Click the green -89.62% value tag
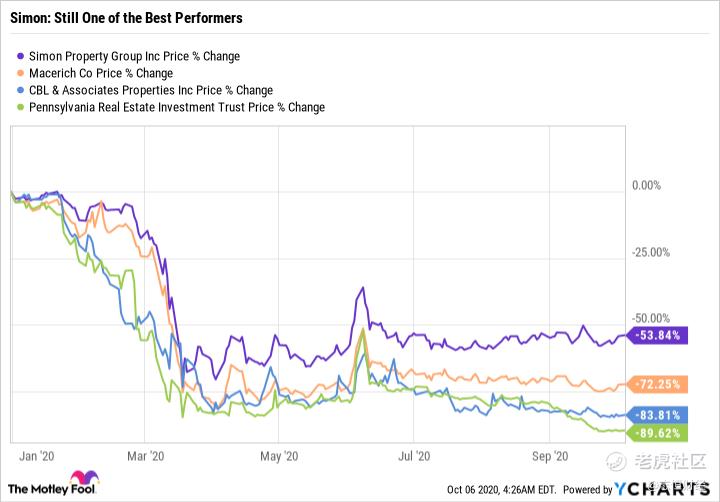720x502 pixels. [659, 432]
